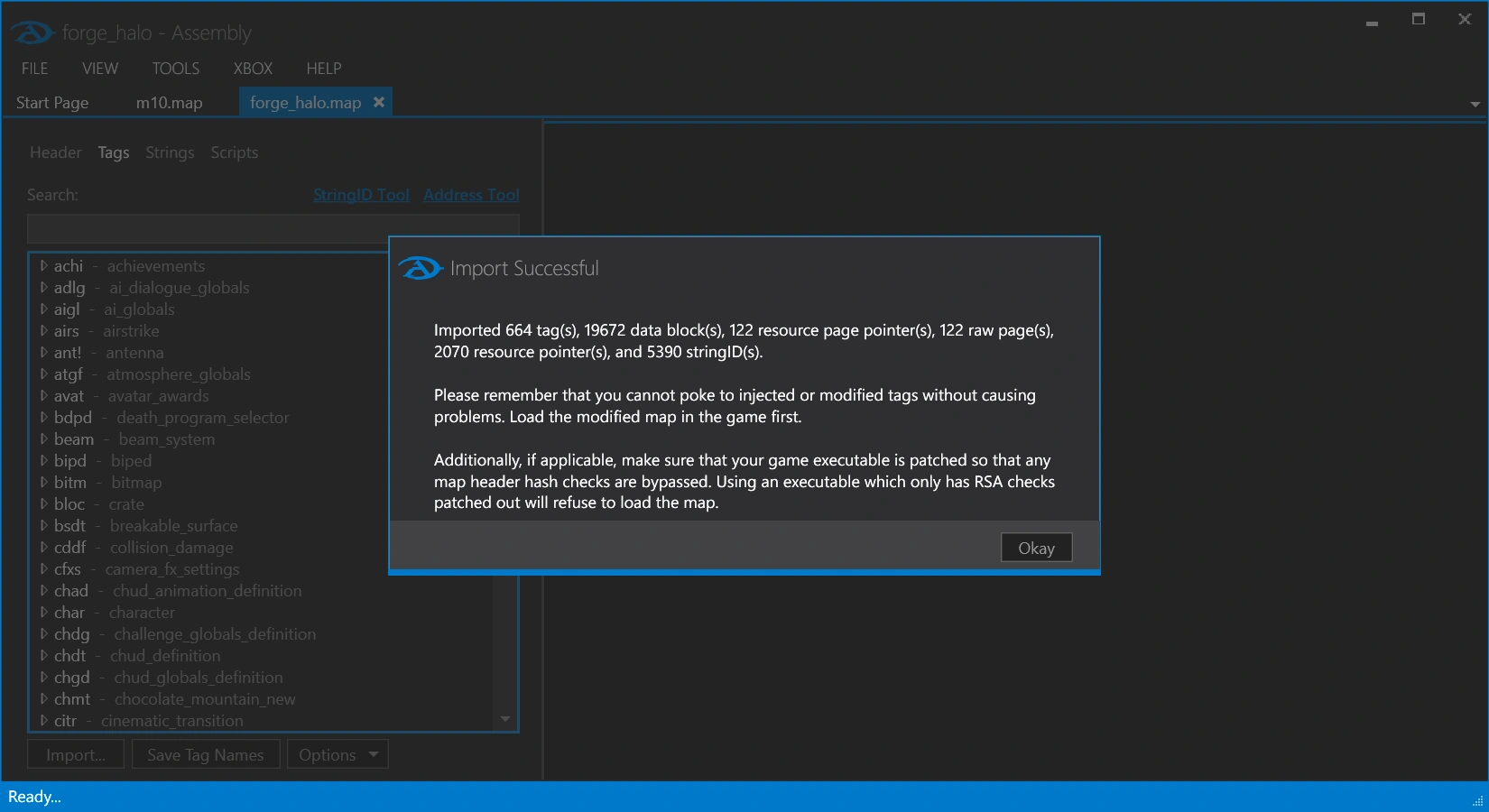Expand the ant! antenna group
This screenshot has width=1489, height=812.
(43, 353)
